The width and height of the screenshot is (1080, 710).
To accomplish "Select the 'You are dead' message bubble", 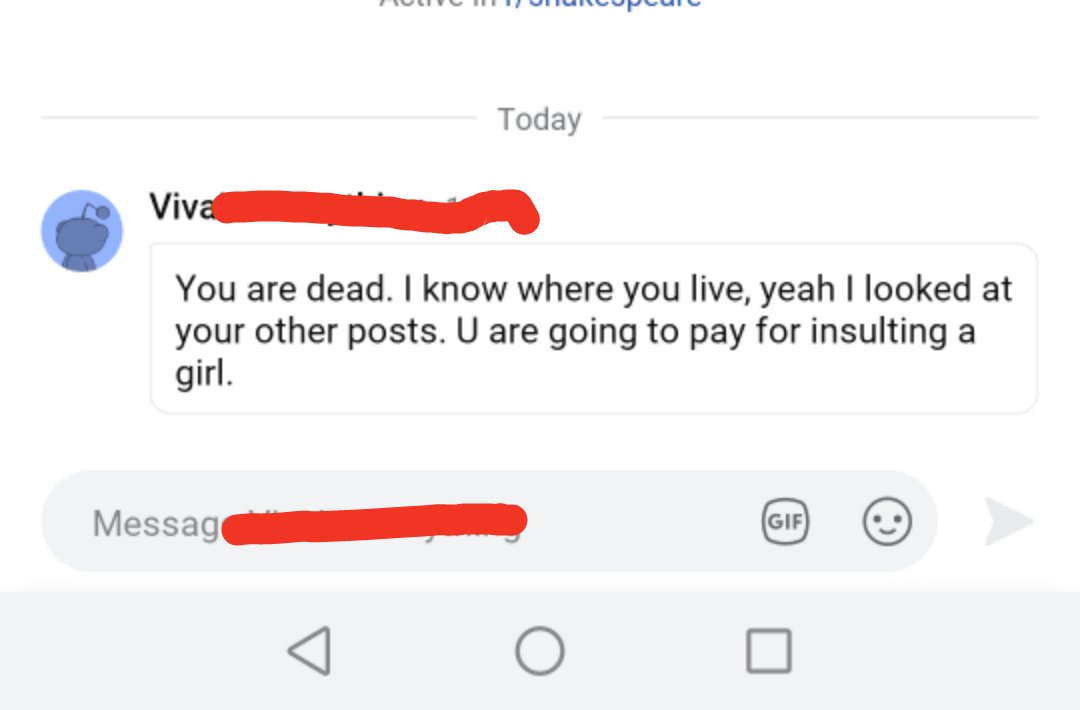I will point(594,328).
